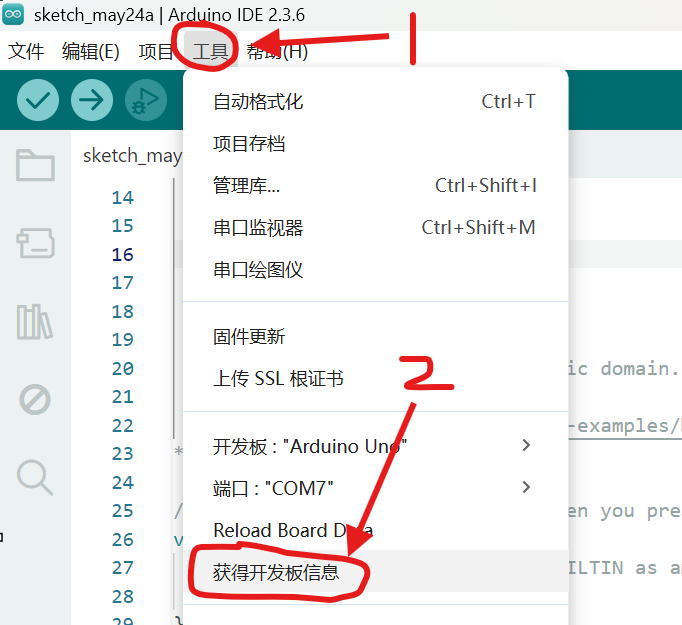Select 获得开发板信息 menu entry
Image resolution: width=682 pixels, height=625 pixels.
tap(376, 572)
